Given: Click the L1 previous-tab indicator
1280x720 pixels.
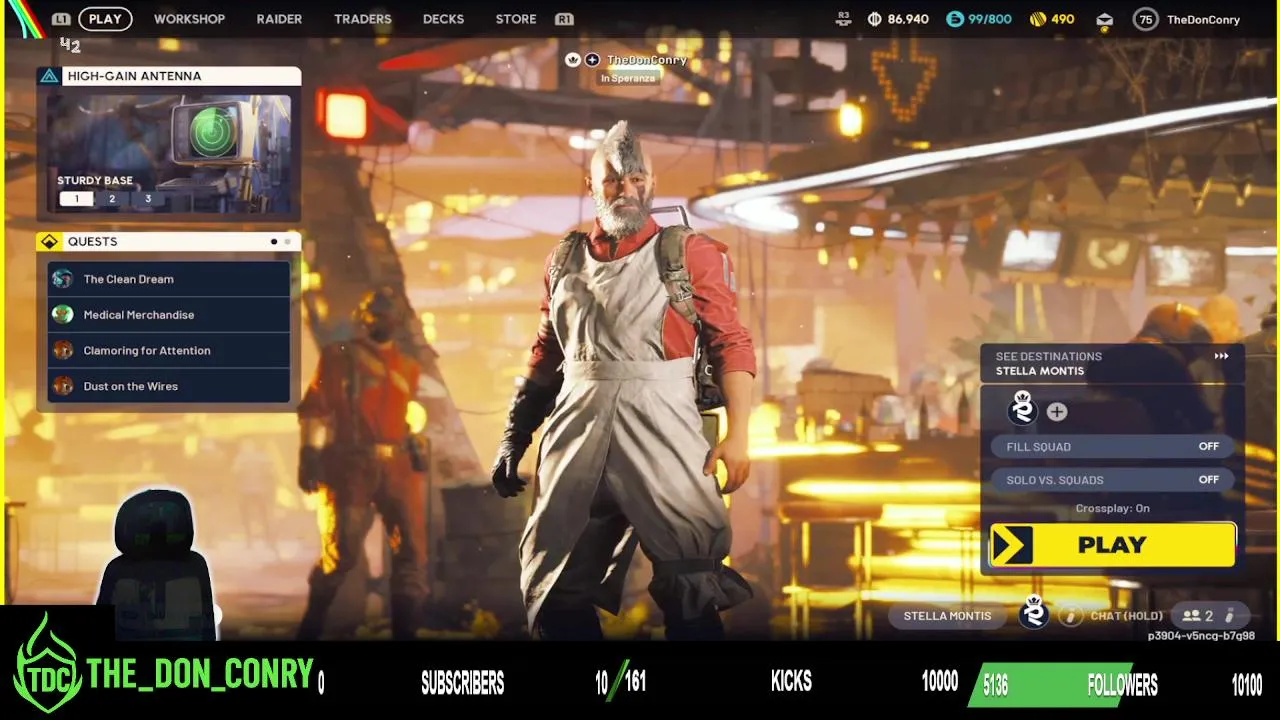Looking at the screenshot, I should (61, 19).
